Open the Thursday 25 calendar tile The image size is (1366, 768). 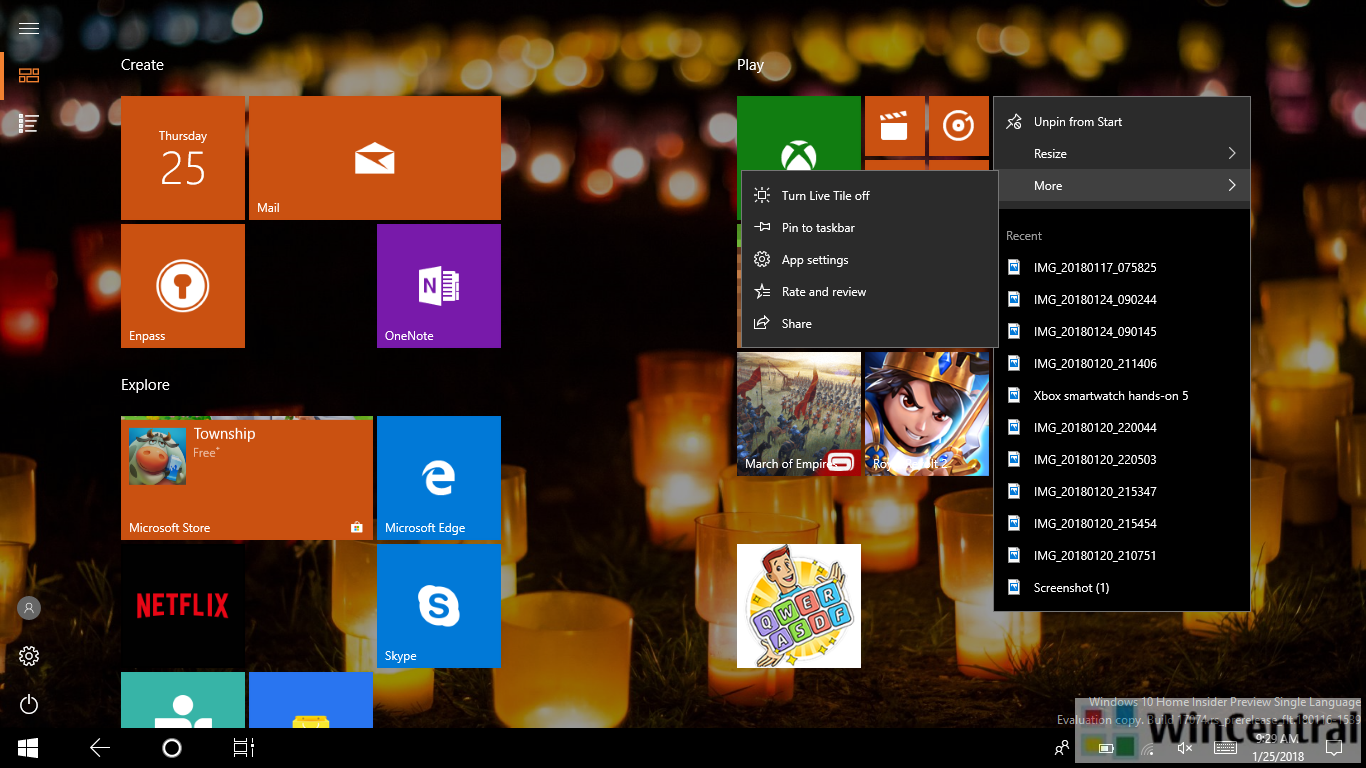pos(183,158)
